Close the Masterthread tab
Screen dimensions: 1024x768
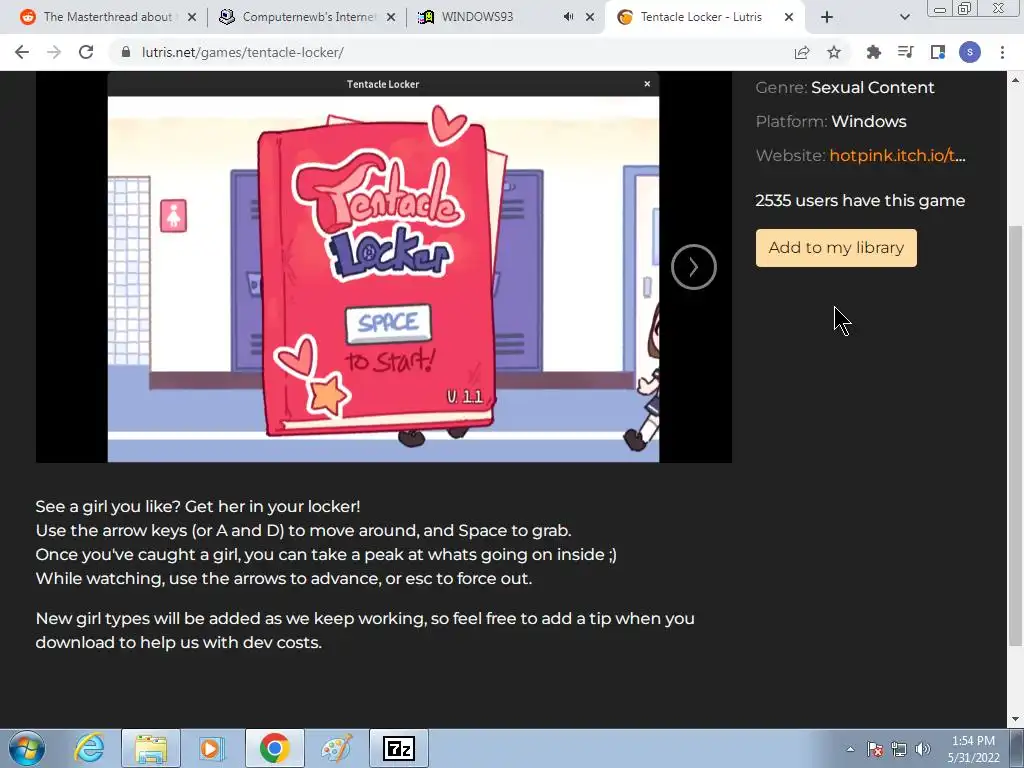point(192,17)
